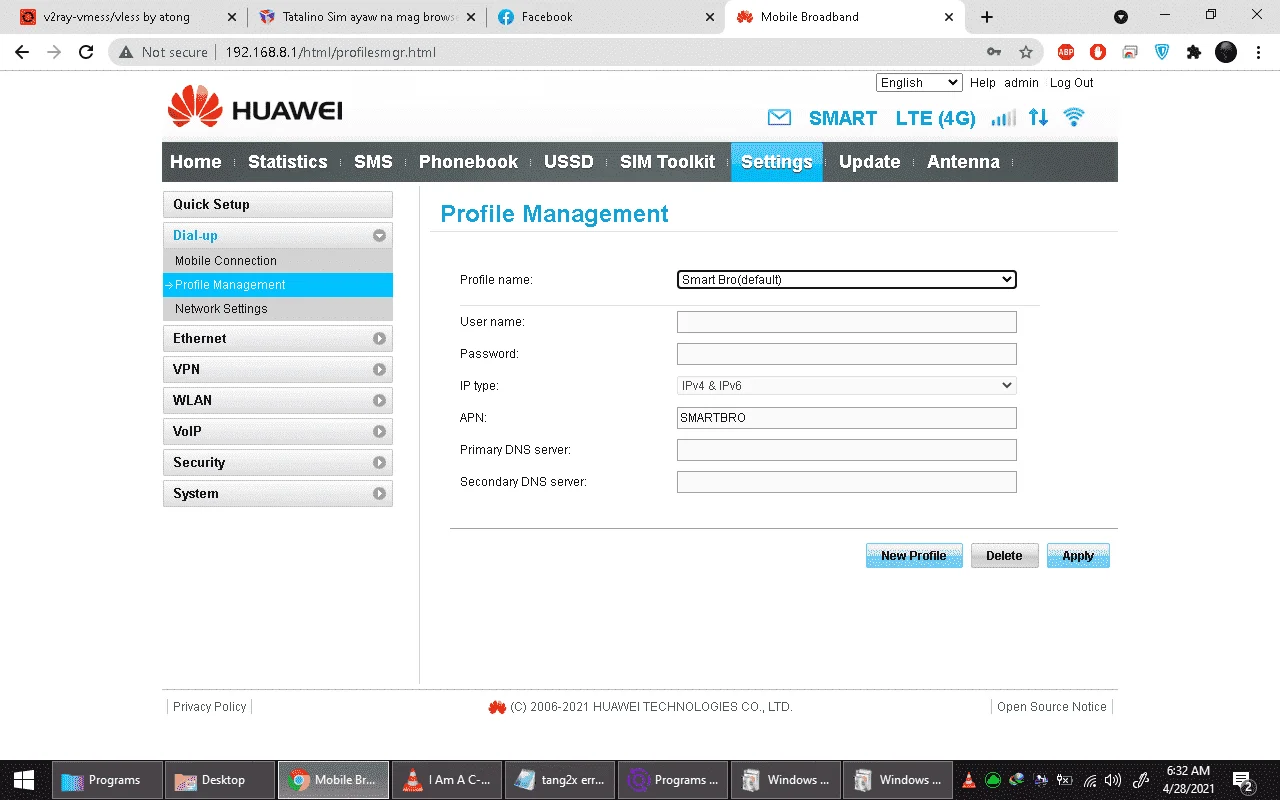Click the Delete button
The width and height of the screenshot is (1280, 800).
tap(1004, 556)
